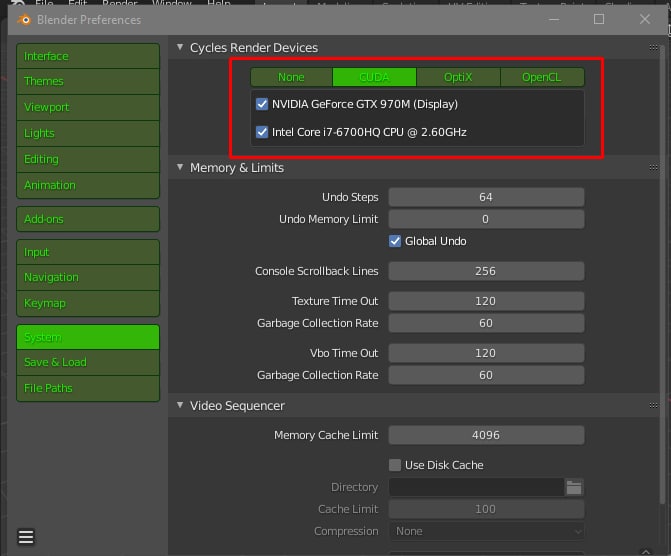Open the Editing preferences tab

pyautogui.click(x=88, y=159)
